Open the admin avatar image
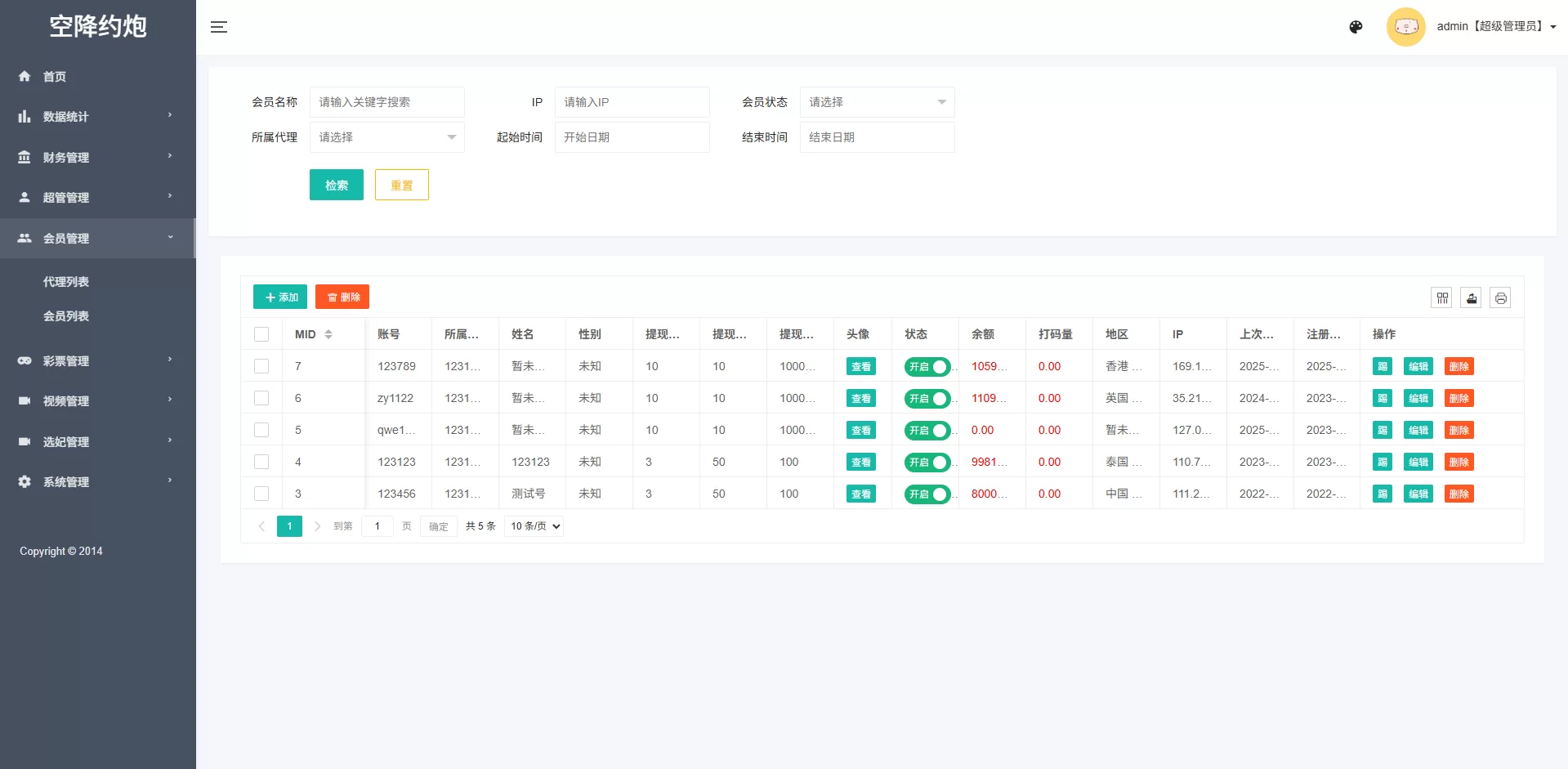The image size is (1568, 769). [1405, 26]
